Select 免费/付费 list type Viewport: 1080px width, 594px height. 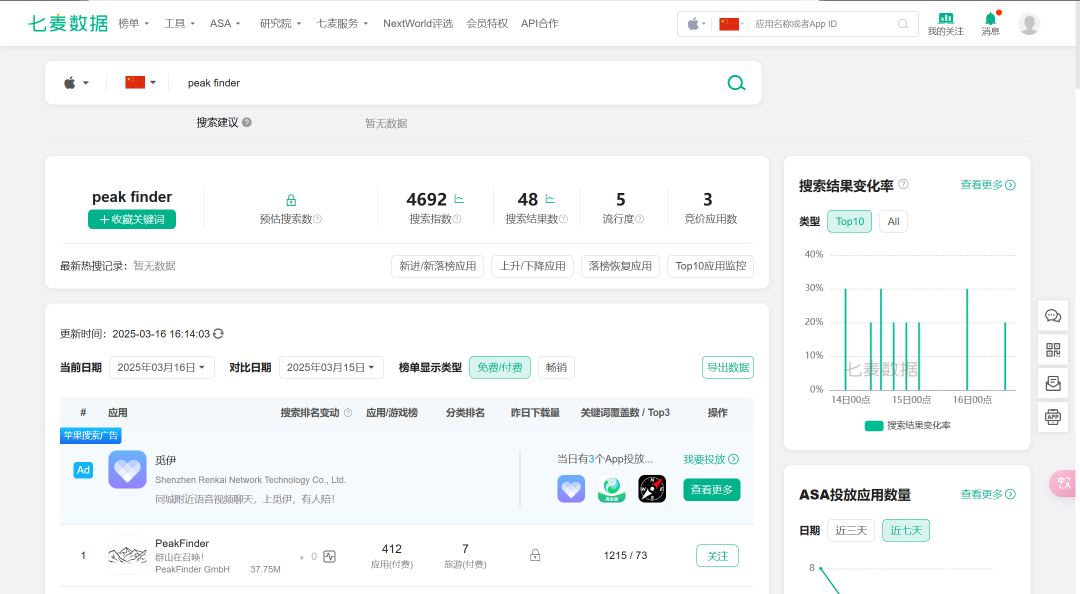(500, 367)
